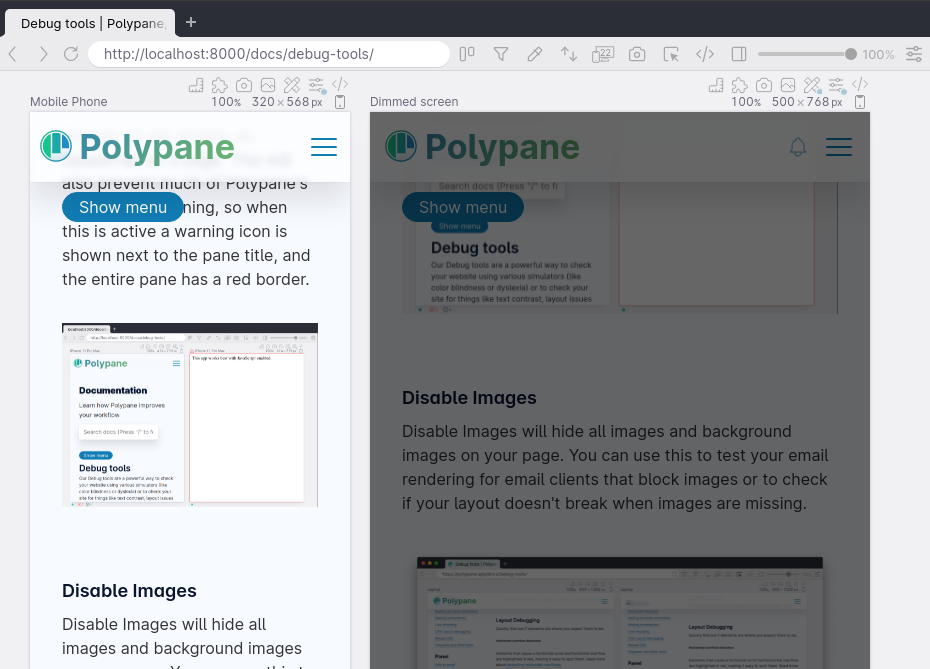This screenshot has width=930, height=669.
Task: Activate the inspect element pointer tool
Action: (x=671, y=54)
